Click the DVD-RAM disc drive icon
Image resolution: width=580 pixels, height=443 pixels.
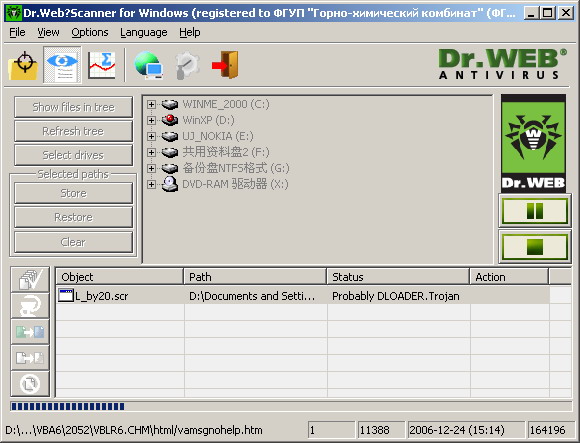(170, 184)
